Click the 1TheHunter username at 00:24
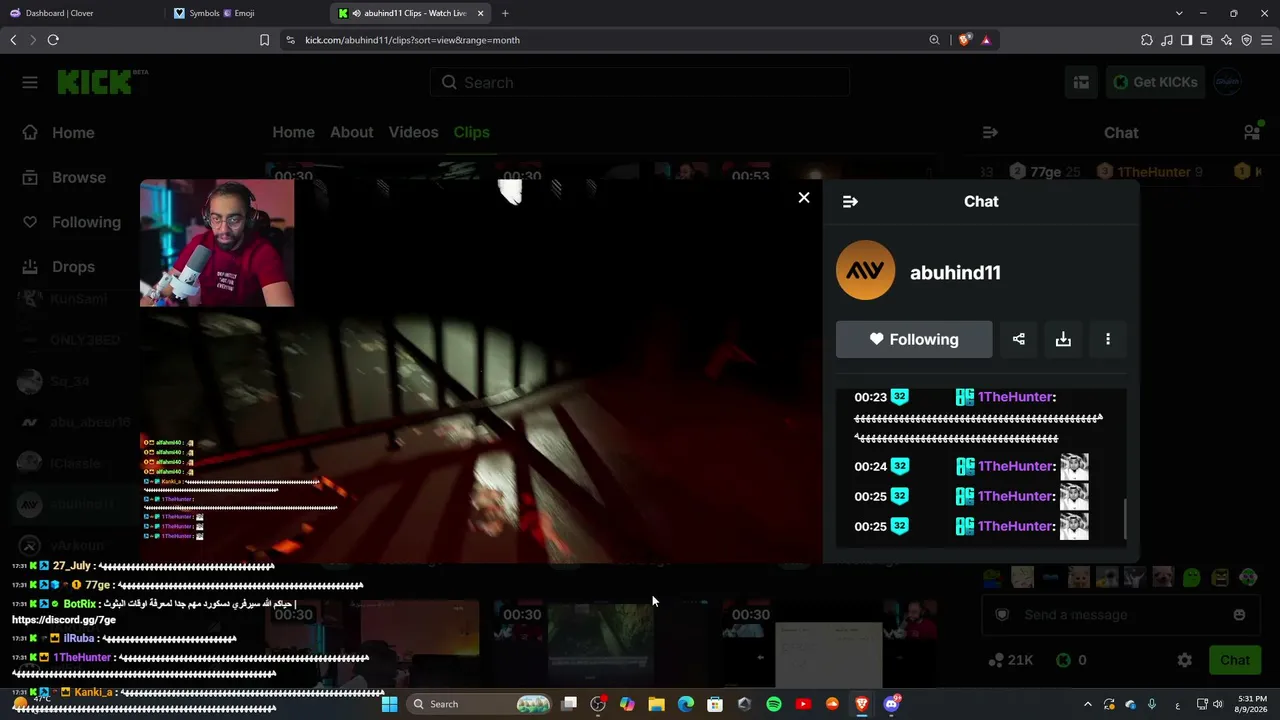 1014,466
